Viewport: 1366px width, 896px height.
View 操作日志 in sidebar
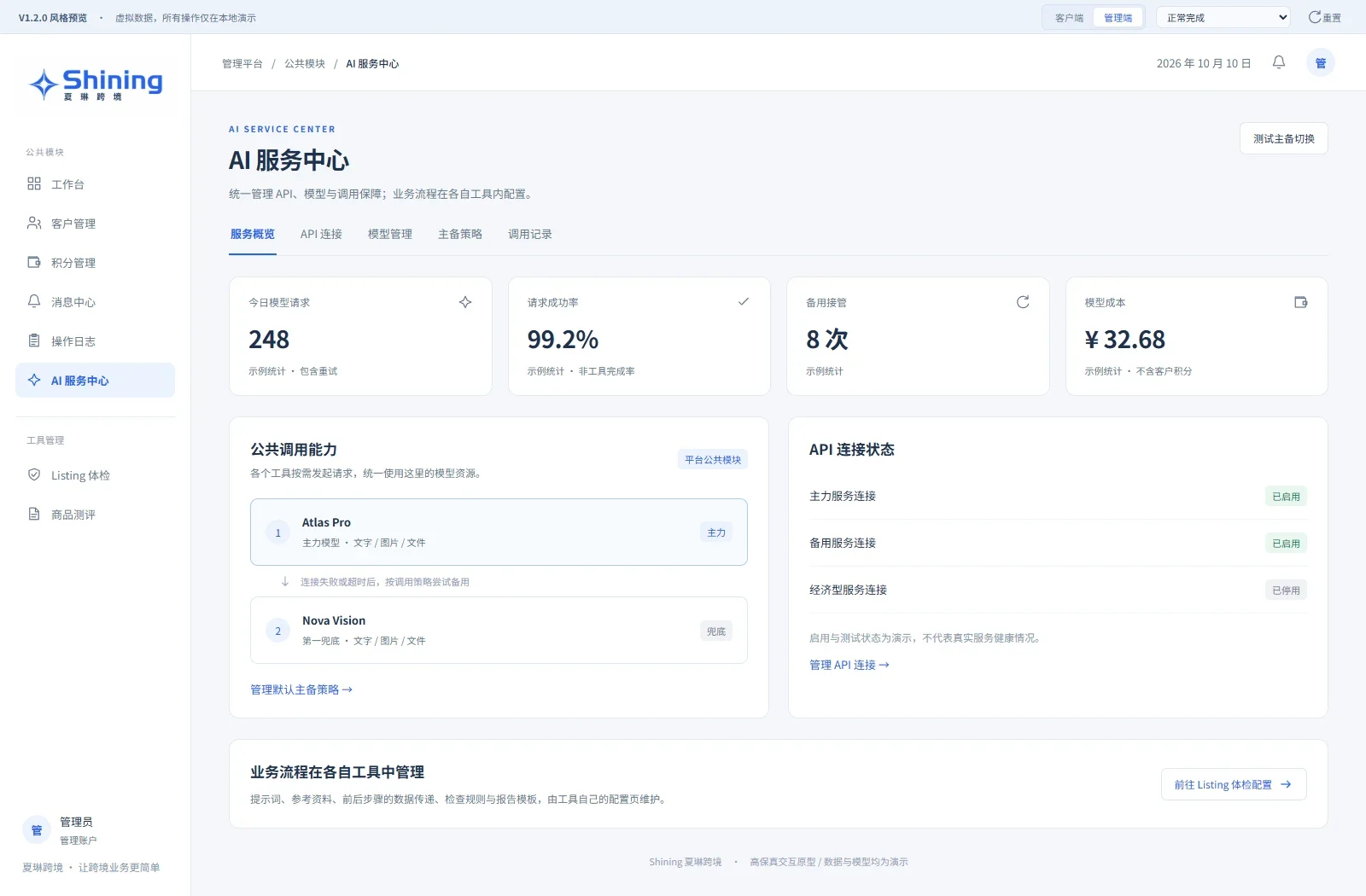click(95, 341)
